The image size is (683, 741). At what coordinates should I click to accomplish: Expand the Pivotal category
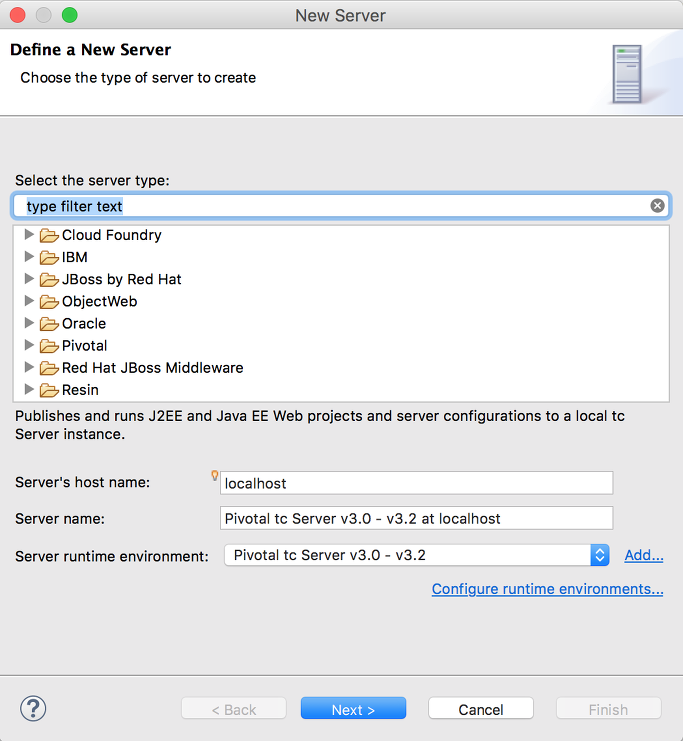(x=29, y=345)
